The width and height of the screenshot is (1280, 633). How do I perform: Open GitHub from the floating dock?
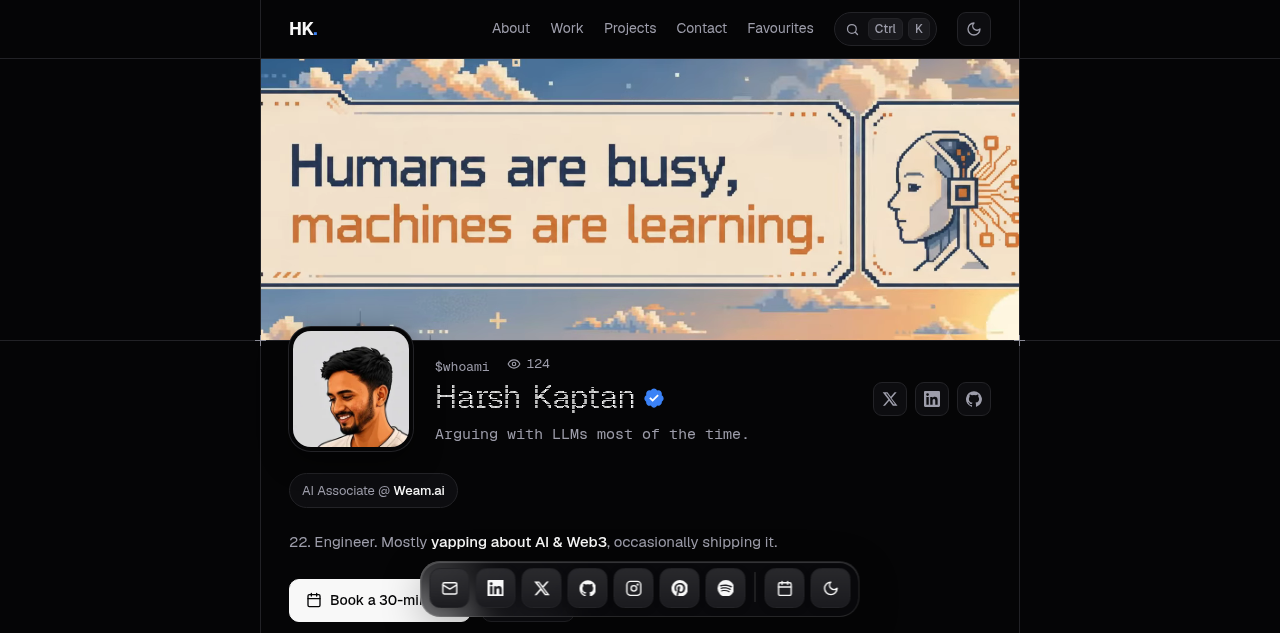pos(588,588)
